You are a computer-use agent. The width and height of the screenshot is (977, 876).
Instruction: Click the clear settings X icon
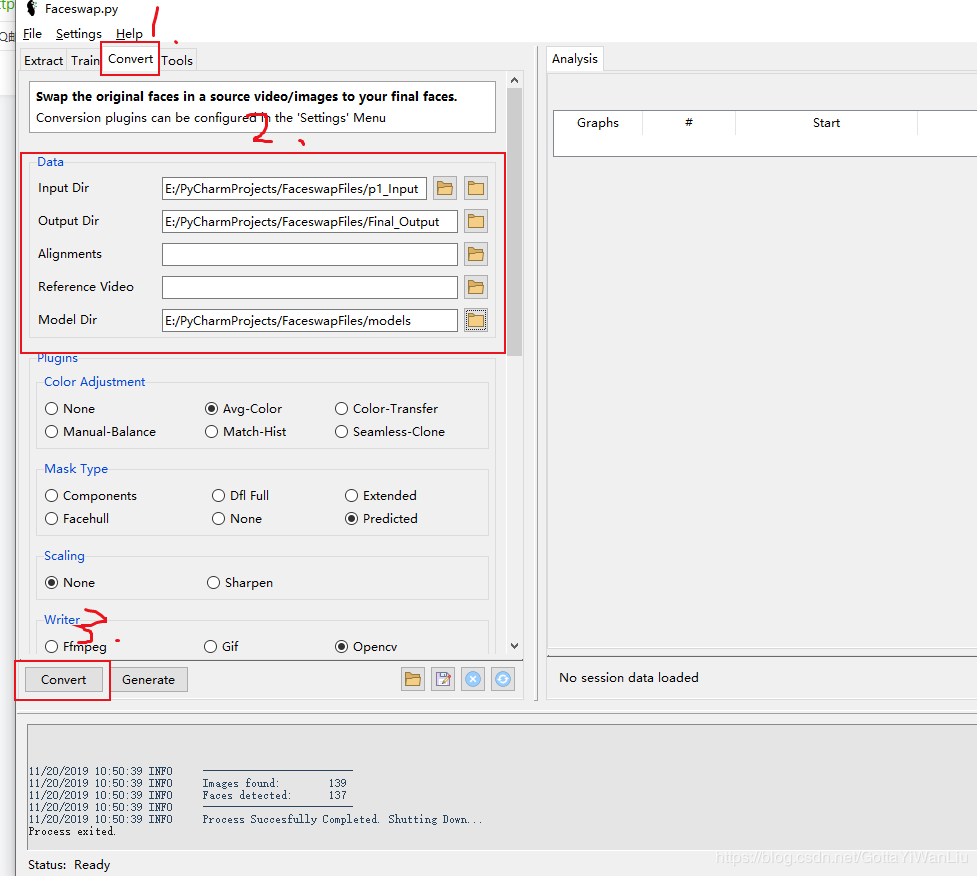point(473,679)
